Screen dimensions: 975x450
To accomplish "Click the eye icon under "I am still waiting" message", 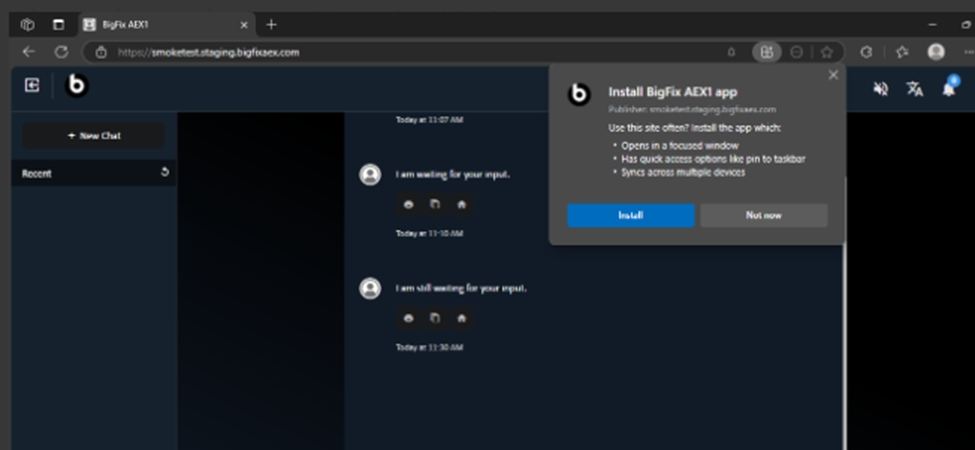I will (x=409, y=318).
